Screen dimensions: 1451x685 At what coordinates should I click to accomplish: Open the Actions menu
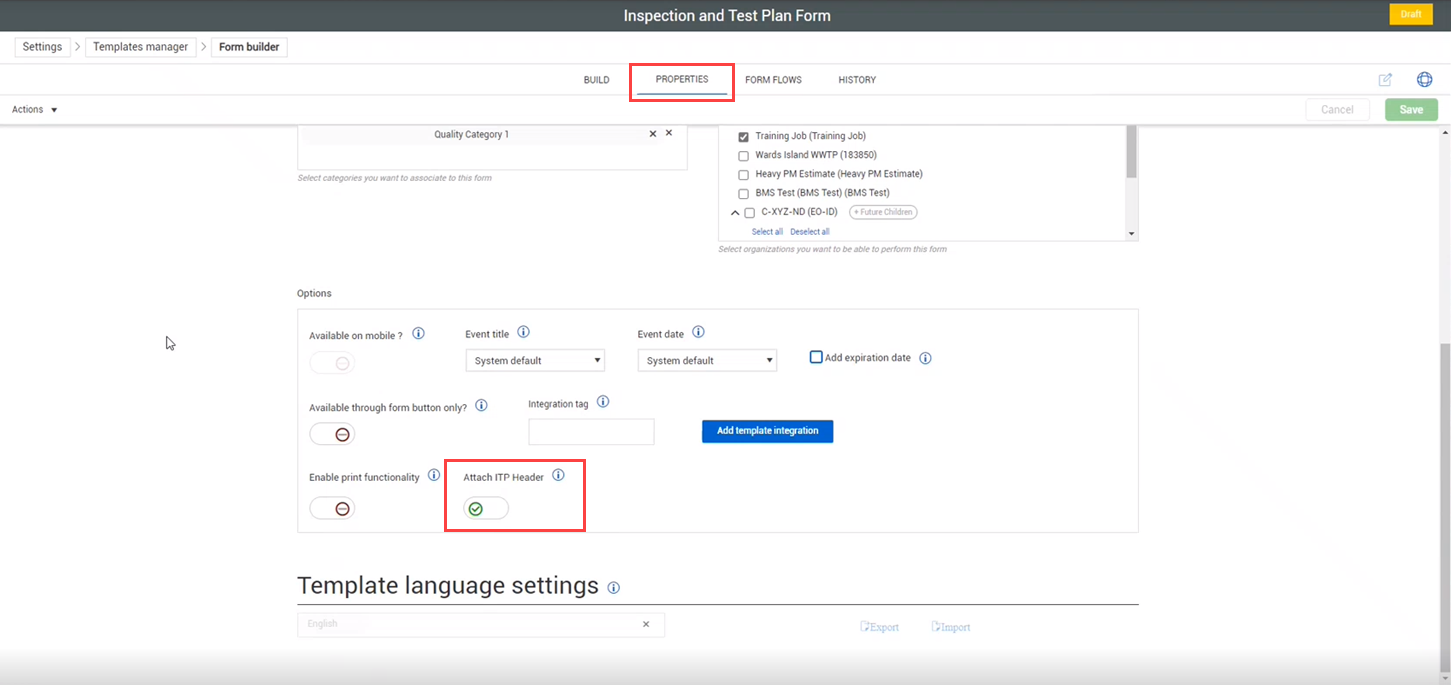[28, 109]
